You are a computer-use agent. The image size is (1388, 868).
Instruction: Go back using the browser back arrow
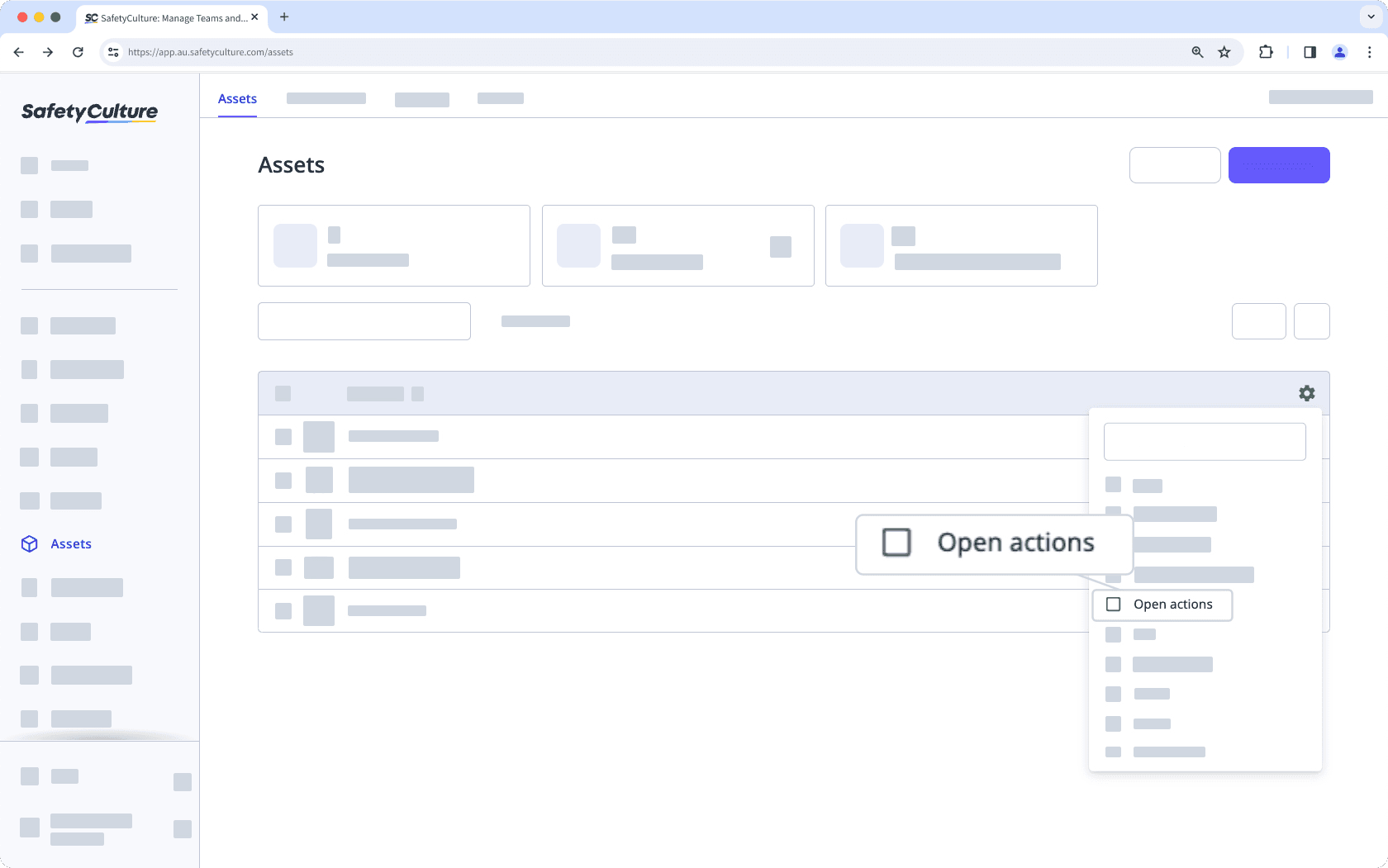click(x=18, y=51)
